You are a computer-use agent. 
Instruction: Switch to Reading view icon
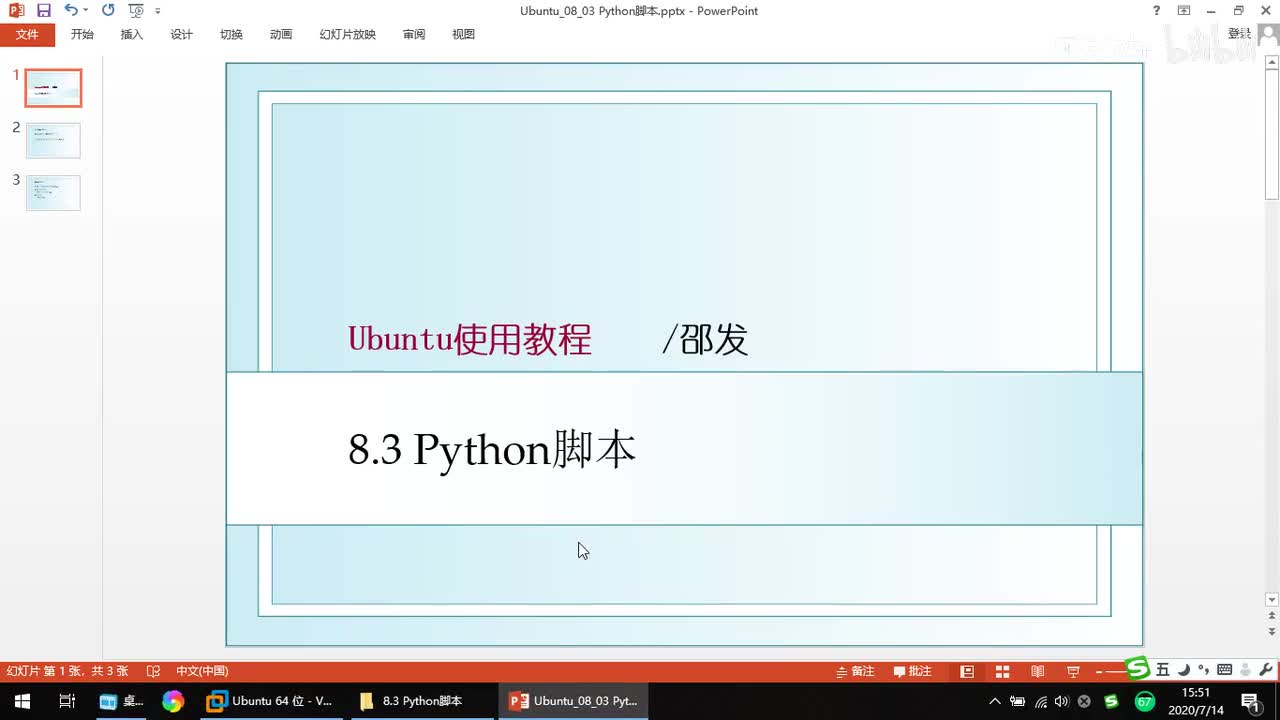click(x=1038, y=671)
